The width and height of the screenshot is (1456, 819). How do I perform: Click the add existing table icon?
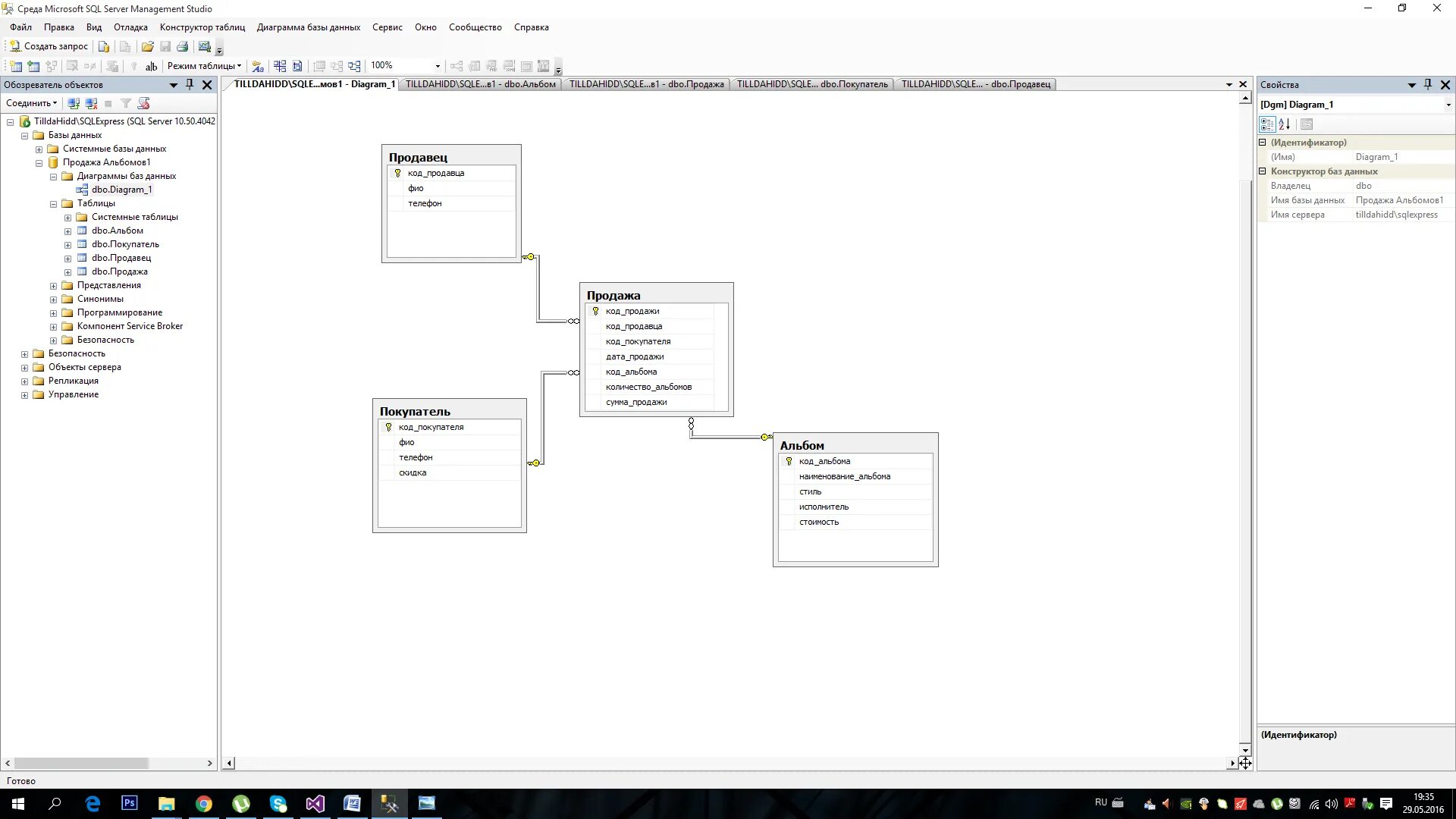coord(33,66)
